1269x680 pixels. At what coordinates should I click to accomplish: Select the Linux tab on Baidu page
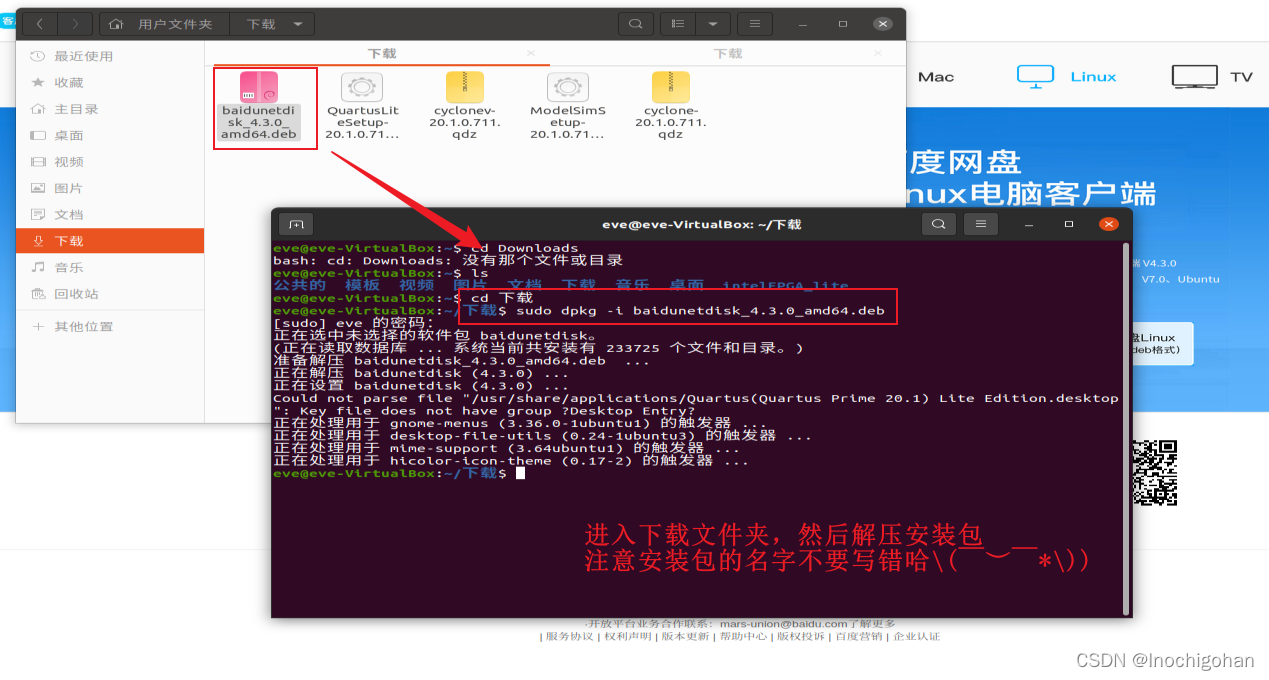pos(1067,76)
